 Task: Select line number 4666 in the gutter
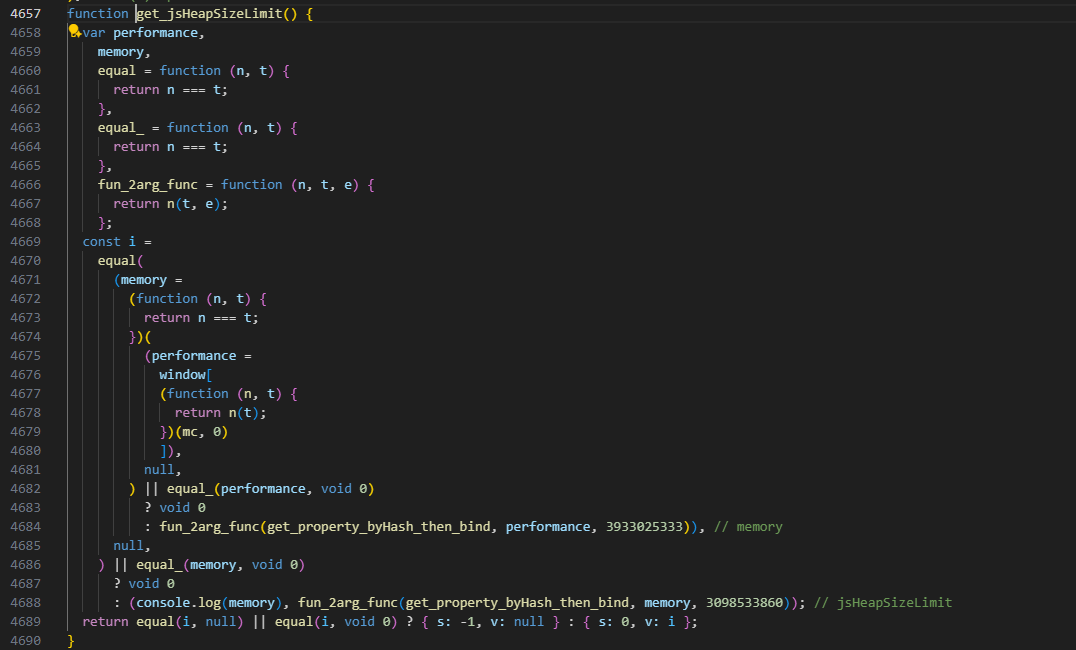[25, 185]
